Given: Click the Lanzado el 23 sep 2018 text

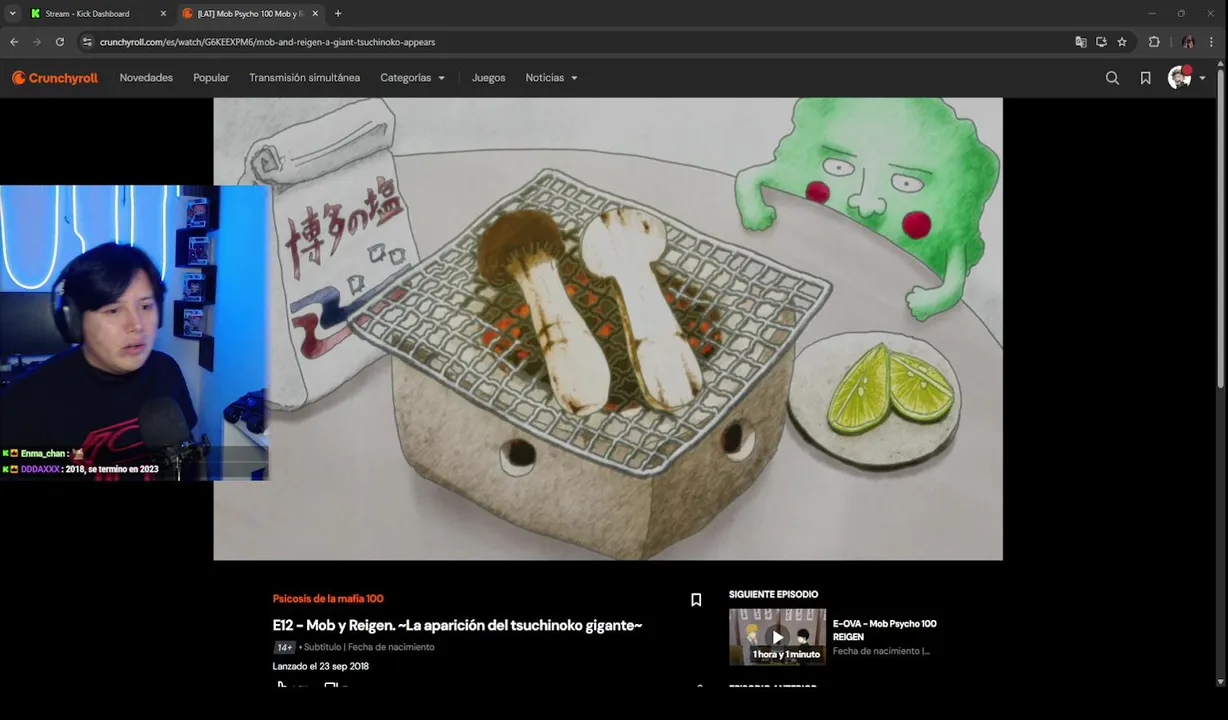Looking at the screenshot, I should (x=320, y=666).
